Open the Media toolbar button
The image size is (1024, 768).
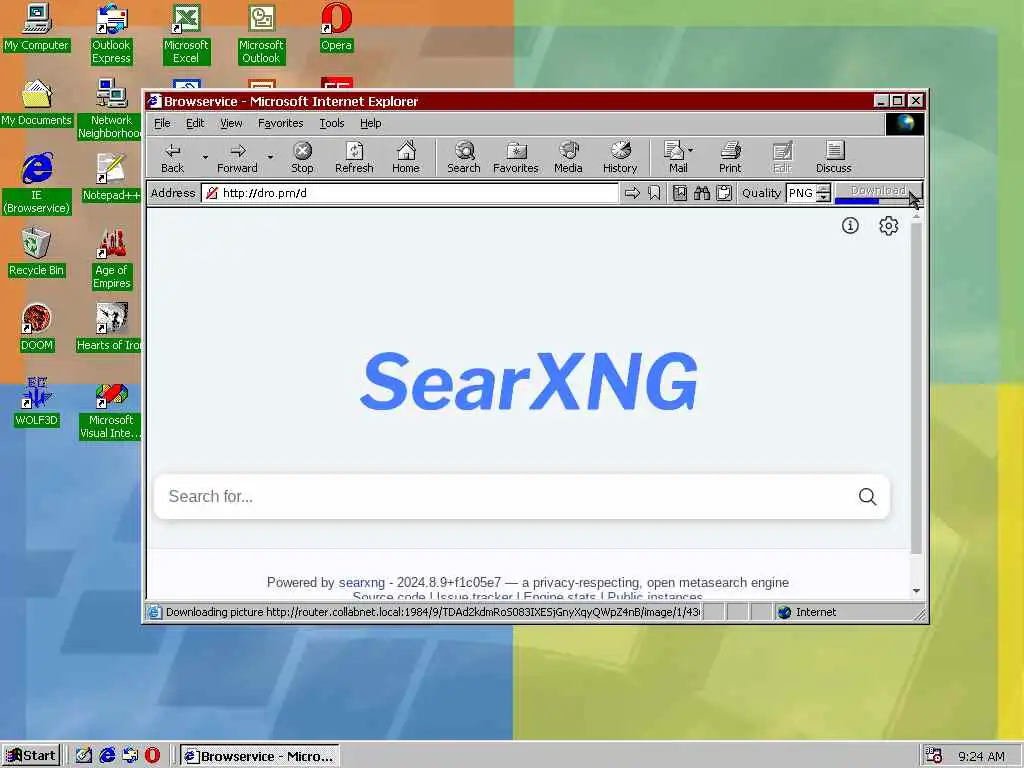coord(568,158)
